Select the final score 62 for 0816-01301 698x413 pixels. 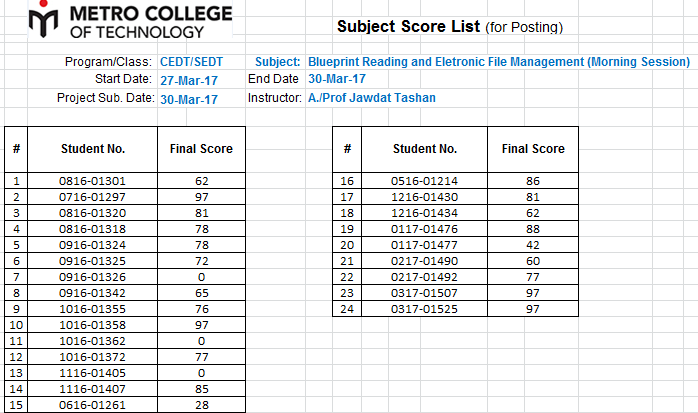pyautogui.click(x=201, y=181)
